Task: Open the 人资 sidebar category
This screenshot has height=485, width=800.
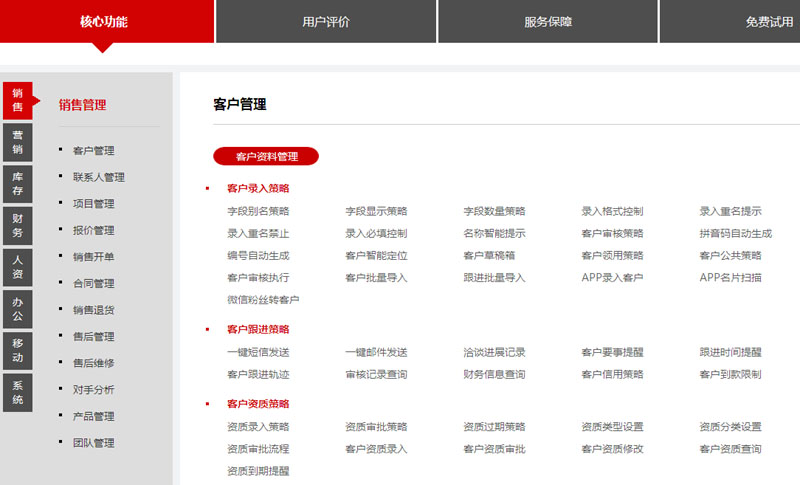Action: point(18,267)
